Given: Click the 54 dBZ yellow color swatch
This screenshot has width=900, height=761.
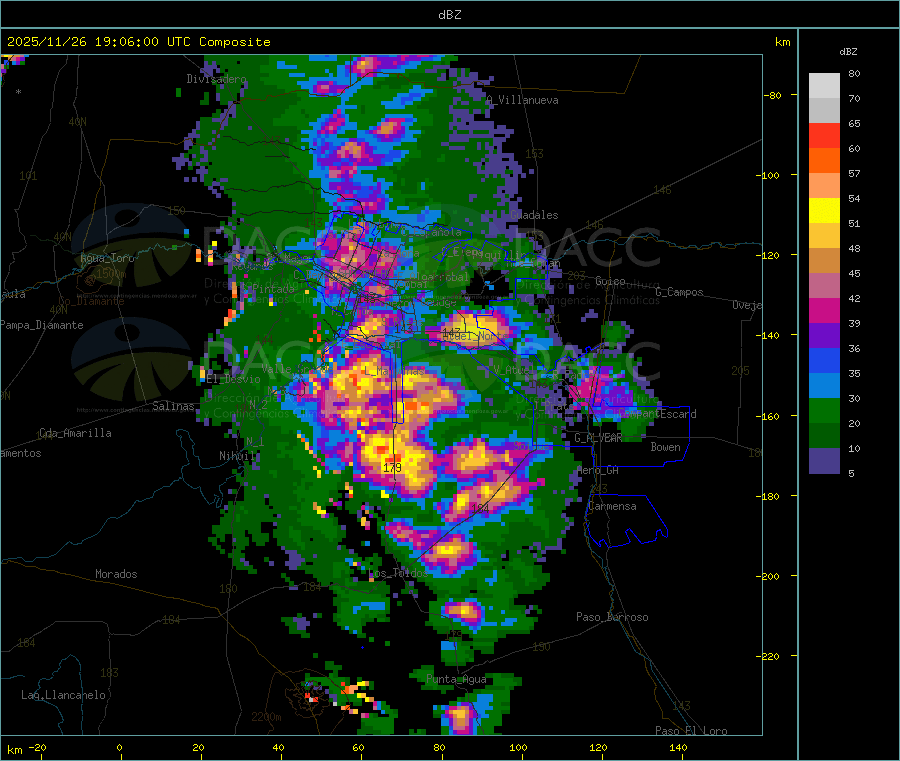Looking at the screenshot, I should (x=824, y=211).
